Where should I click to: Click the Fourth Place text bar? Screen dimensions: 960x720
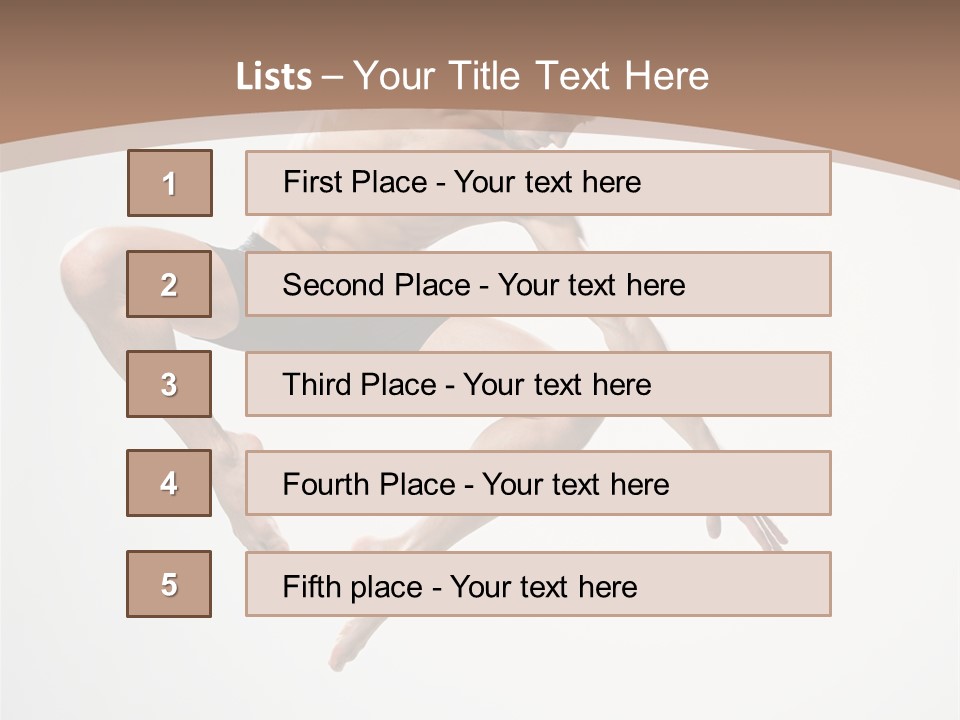click(538, 483)
